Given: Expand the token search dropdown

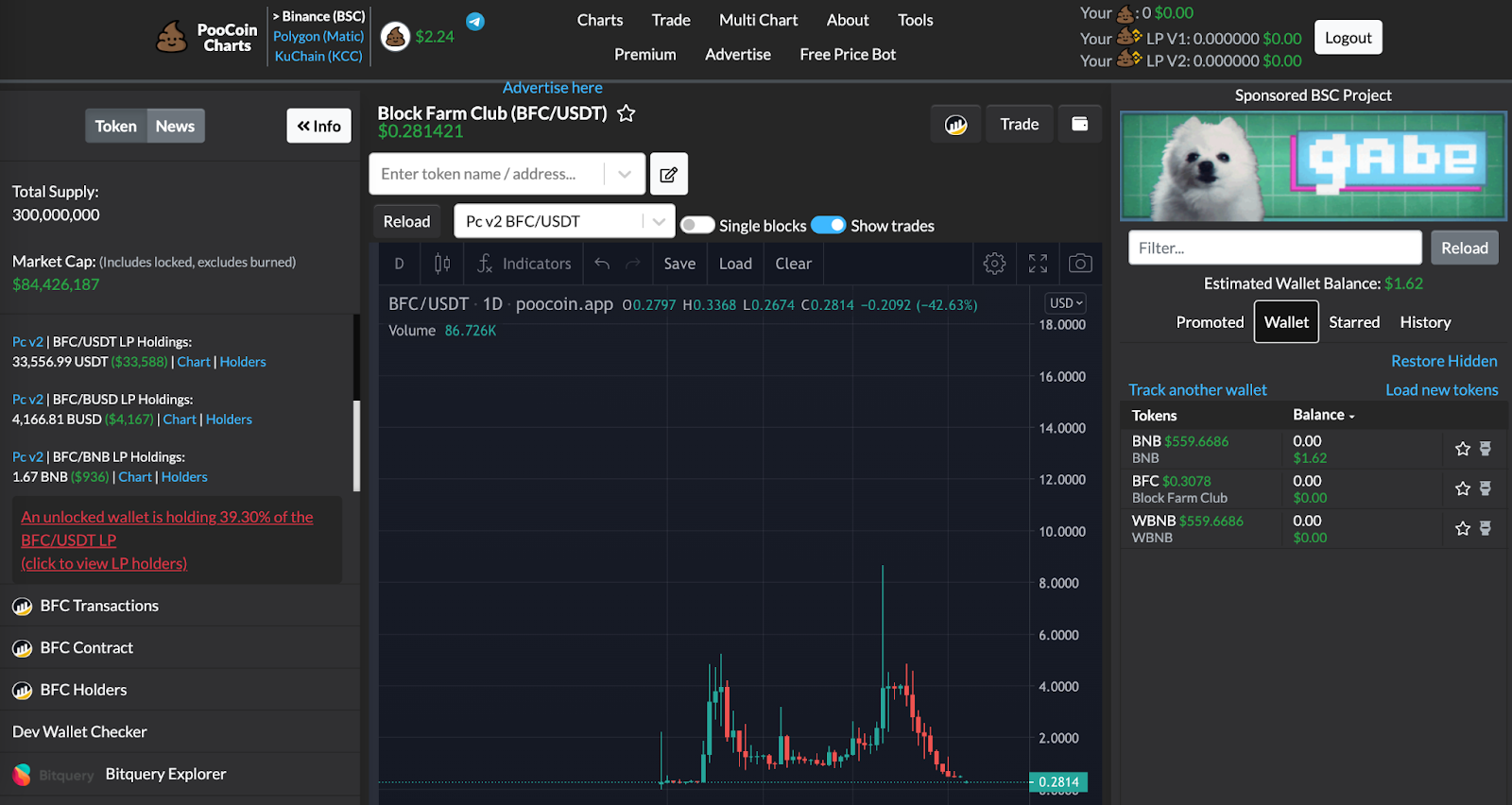Looking at the screenshot, I should (x=625, y=174).
